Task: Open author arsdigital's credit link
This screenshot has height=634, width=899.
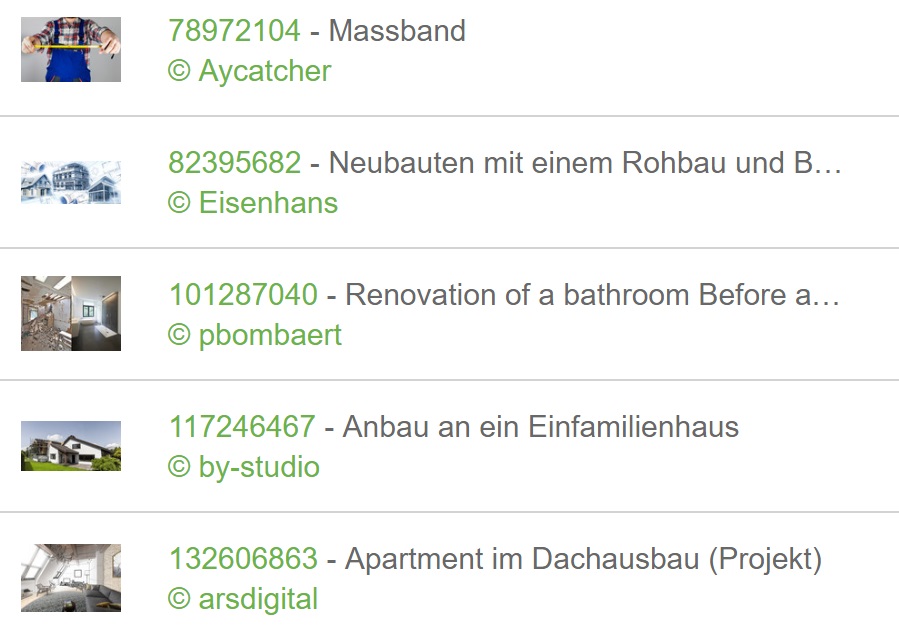Action: click(243, 600)
